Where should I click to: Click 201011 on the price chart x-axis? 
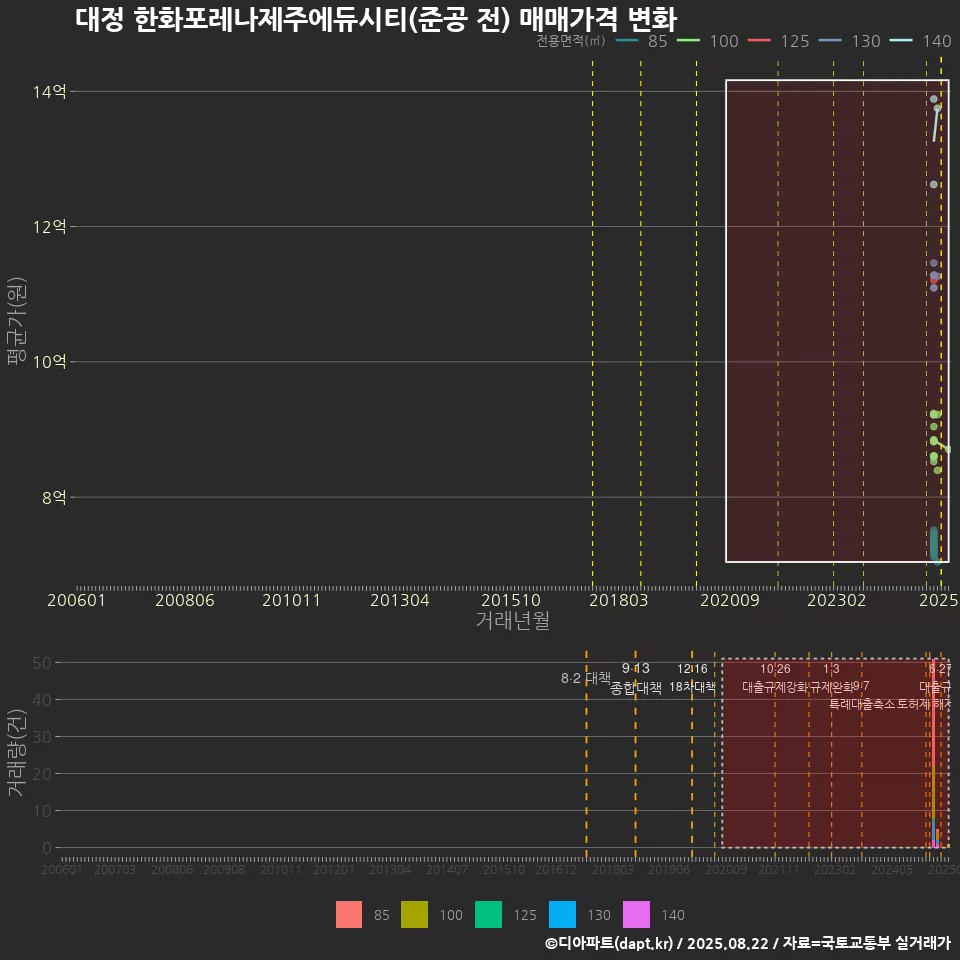[291, 600]
